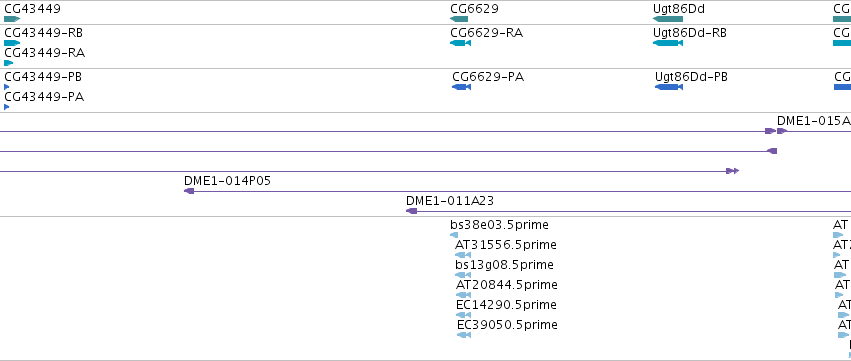This screenshot has width=851, height=361.
Task: Click the DME1-014P05 left arrowhead
Action: 189,191
